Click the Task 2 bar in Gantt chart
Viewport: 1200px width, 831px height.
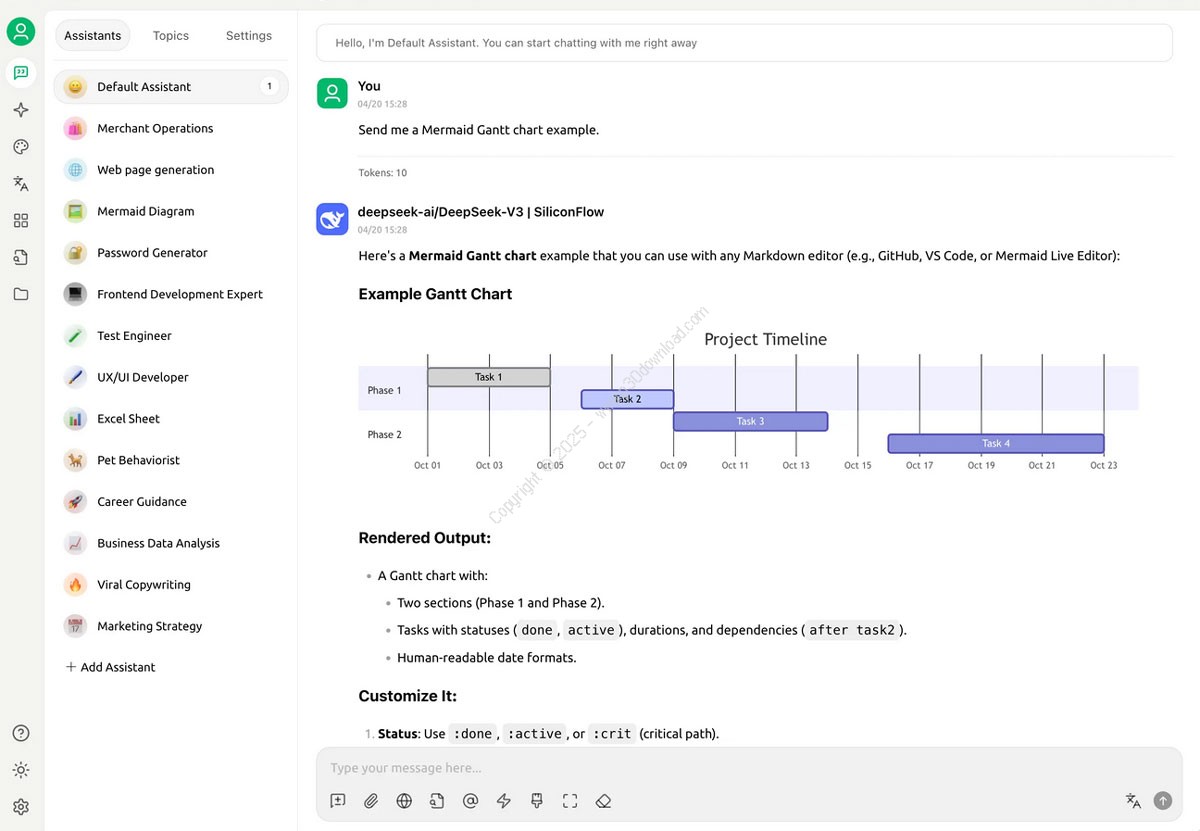pyautogui.click(x=627, y=399)
